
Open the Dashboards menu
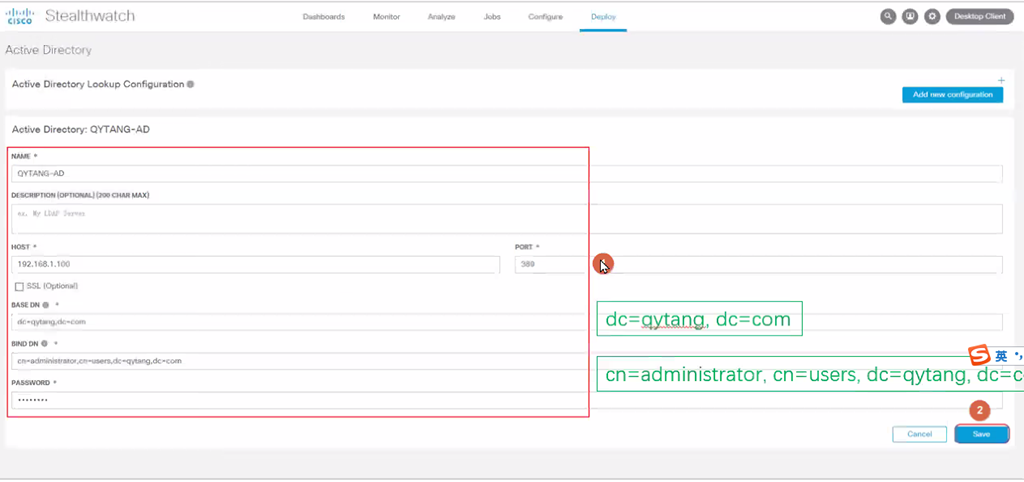(x=323, y=16)
